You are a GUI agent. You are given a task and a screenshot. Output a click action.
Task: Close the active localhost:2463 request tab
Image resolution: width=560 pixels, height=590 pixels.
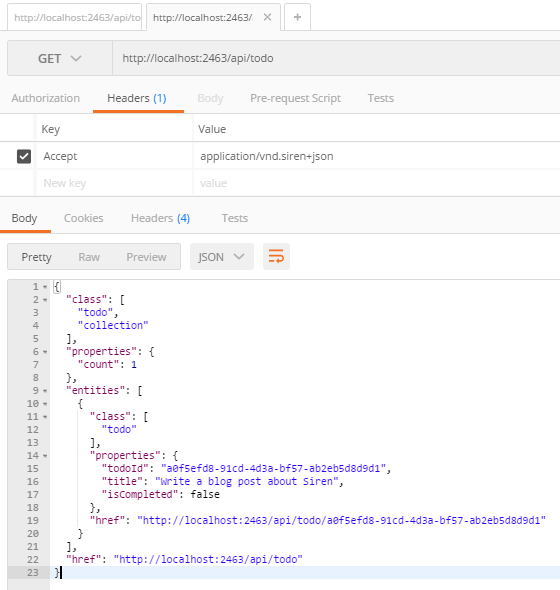pos(267,17)
